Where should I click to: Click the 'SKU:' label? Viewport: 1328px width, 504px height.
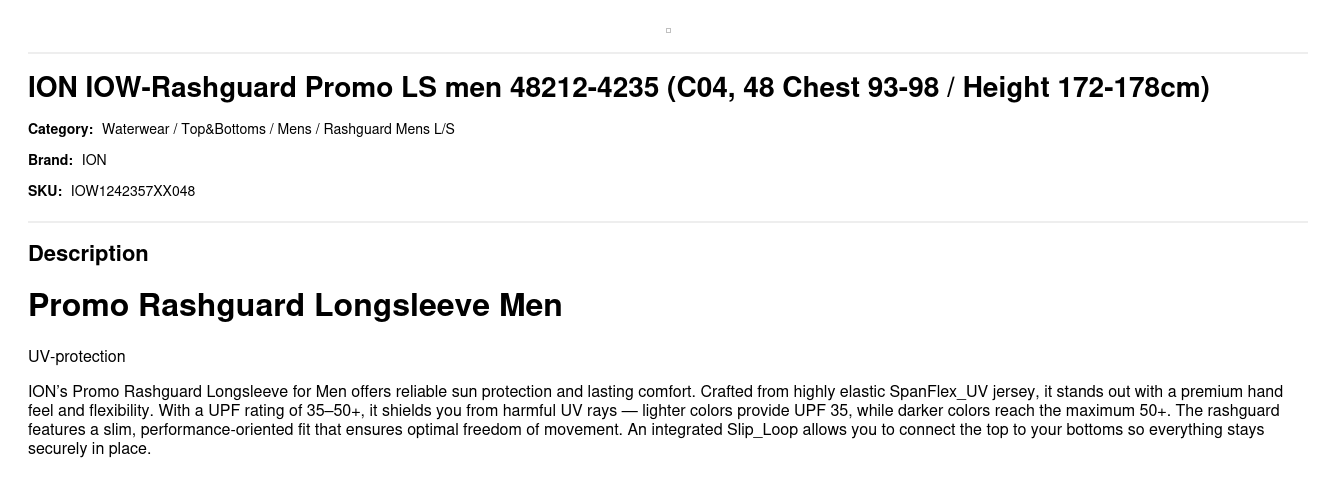(x=45, y=191)
